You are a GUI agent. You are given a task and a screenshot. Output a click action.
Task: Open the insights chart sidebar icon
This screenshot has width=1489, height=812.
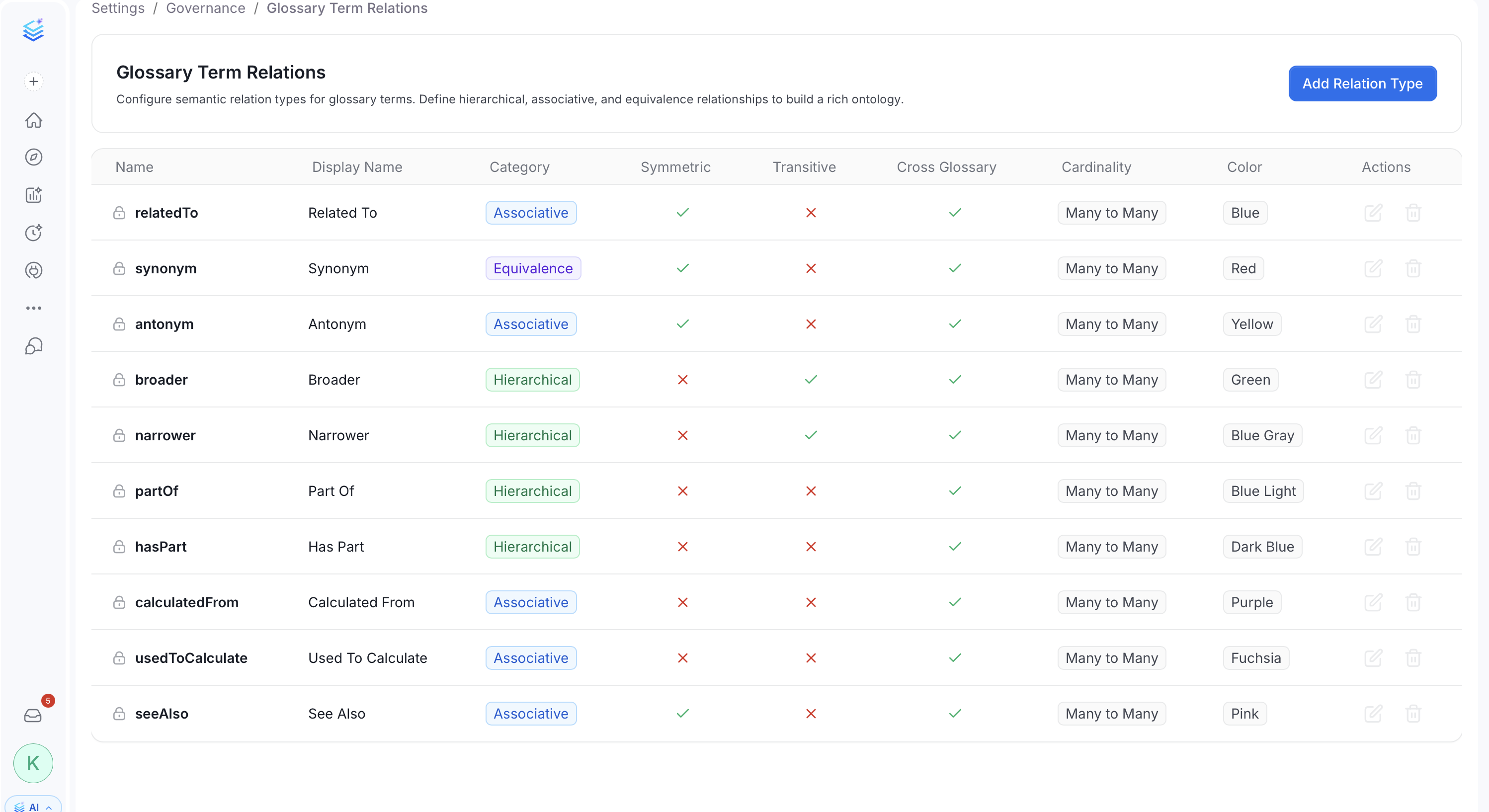coord(33,195)
